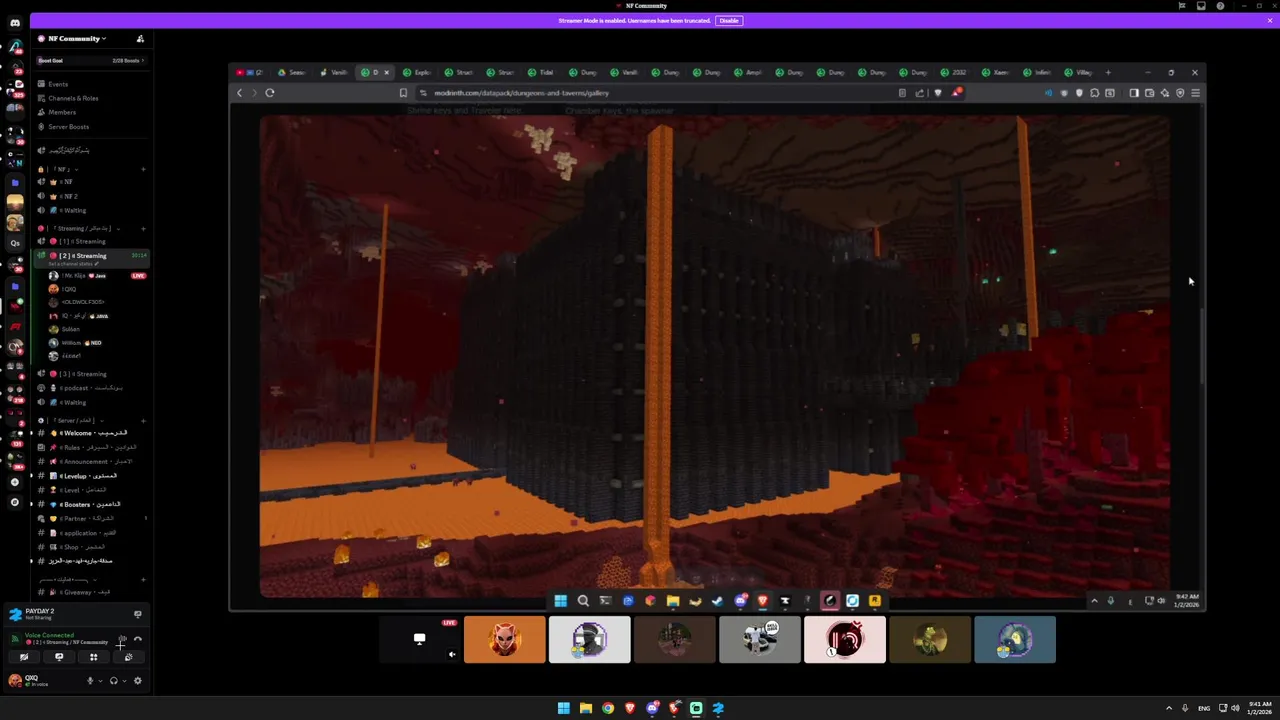Reload the page in the streamed browser

(x=270, y=93)
